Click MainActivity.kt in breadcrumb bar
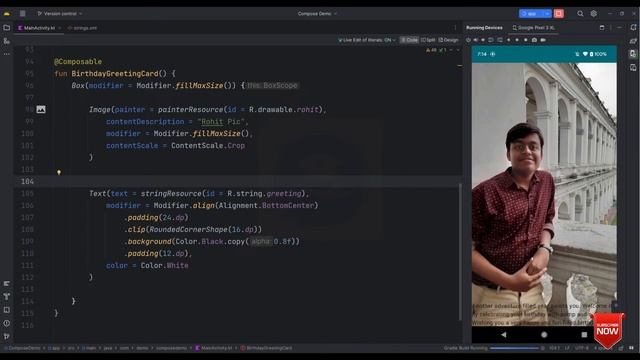Viewport: 640px width, 360px height. [x=213, y=348]
